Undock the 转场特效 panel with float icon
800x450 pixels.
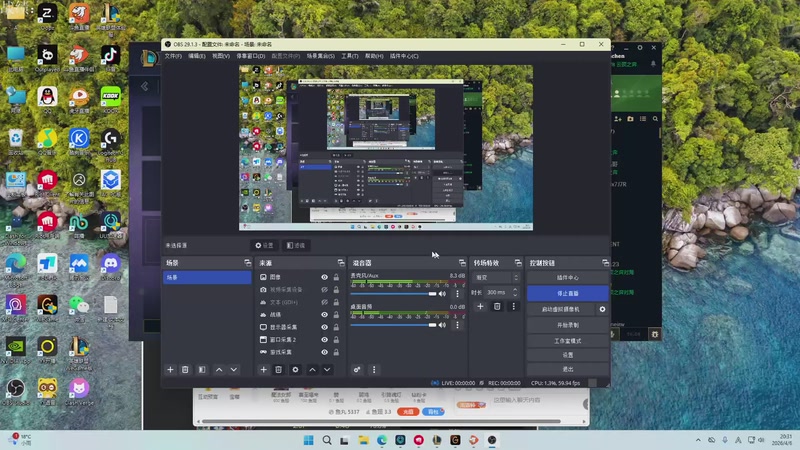(x=518, y=263)
